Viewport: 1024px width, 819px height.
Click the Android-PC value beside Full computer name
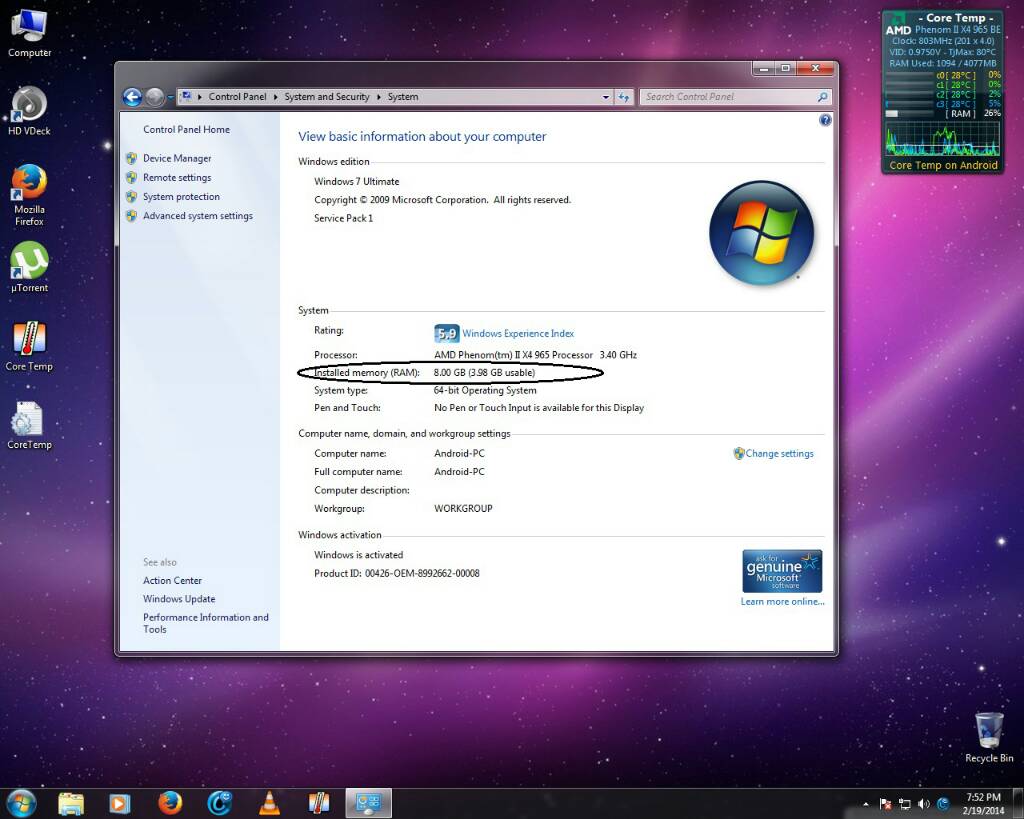[x=459, y=472]
